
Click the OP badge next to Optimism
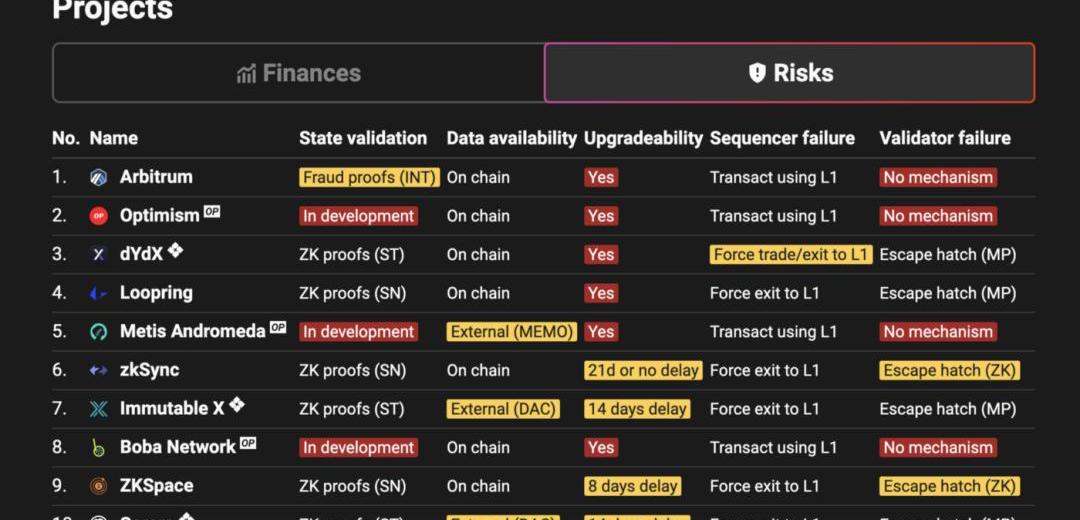click(x=211, y=212)
